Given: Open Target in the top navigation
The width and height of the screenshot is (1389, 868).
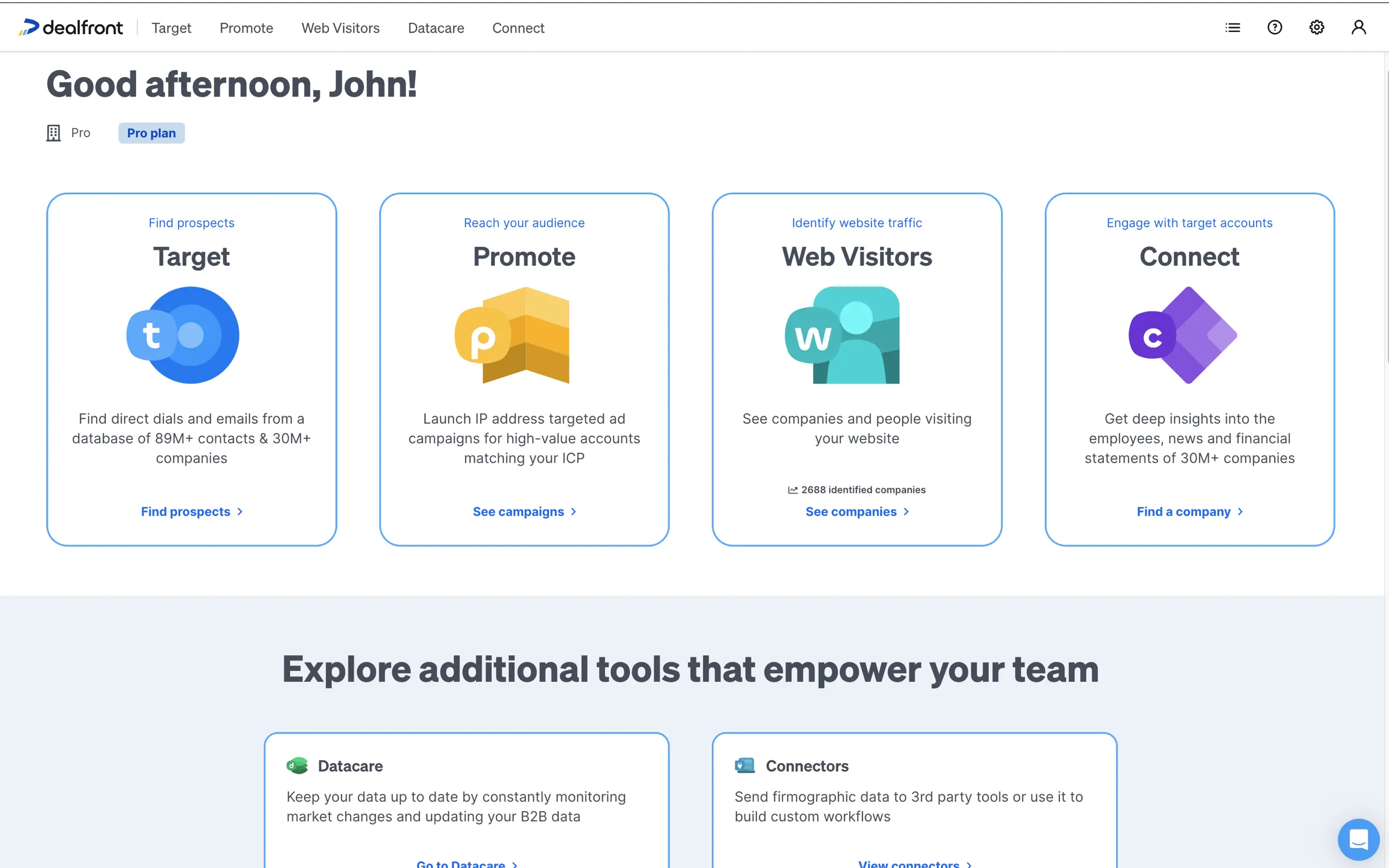Looking at the screenshot, I should point(171,28).
